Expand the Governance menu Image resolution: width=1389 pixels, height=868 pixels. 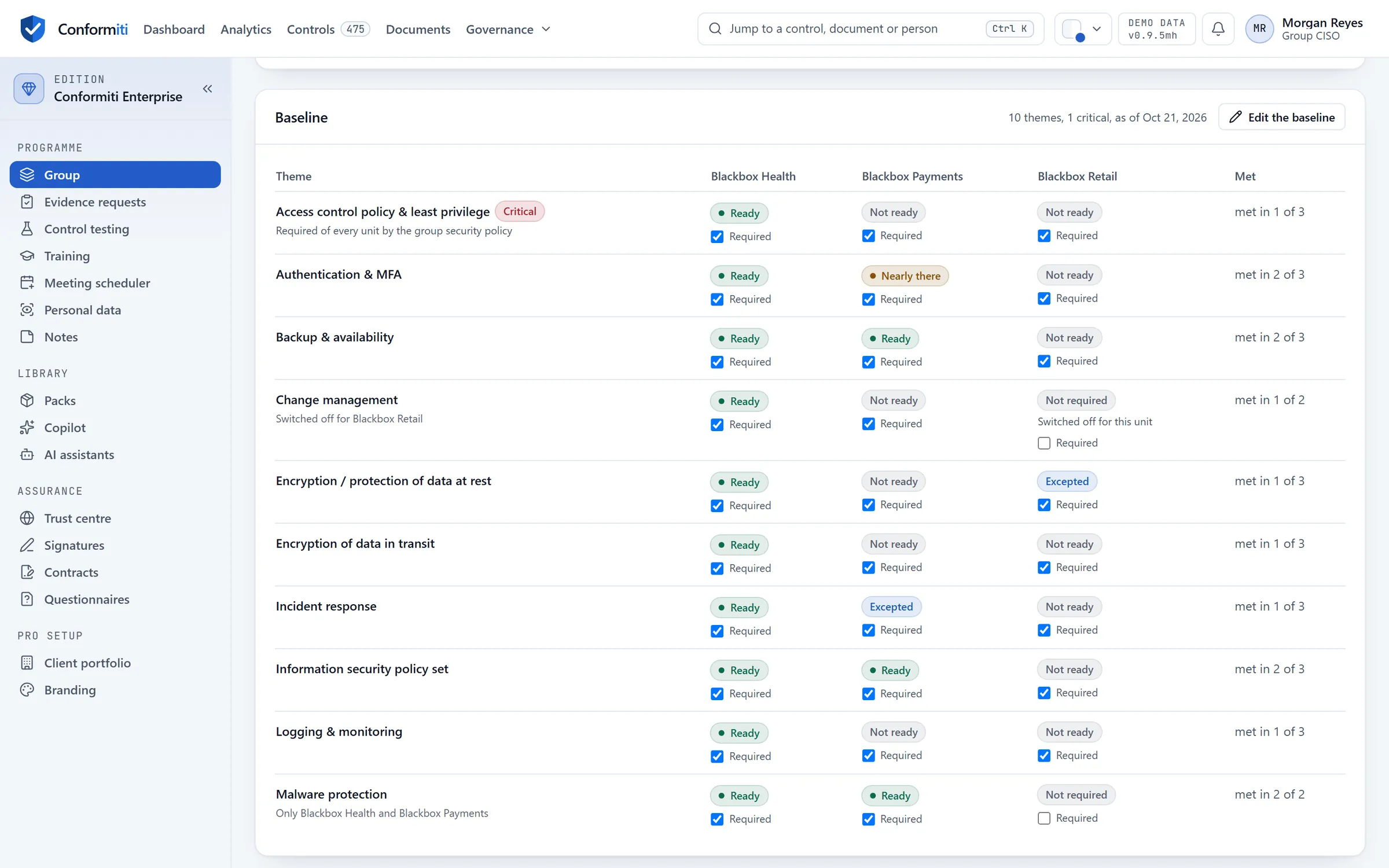point(508,29)
